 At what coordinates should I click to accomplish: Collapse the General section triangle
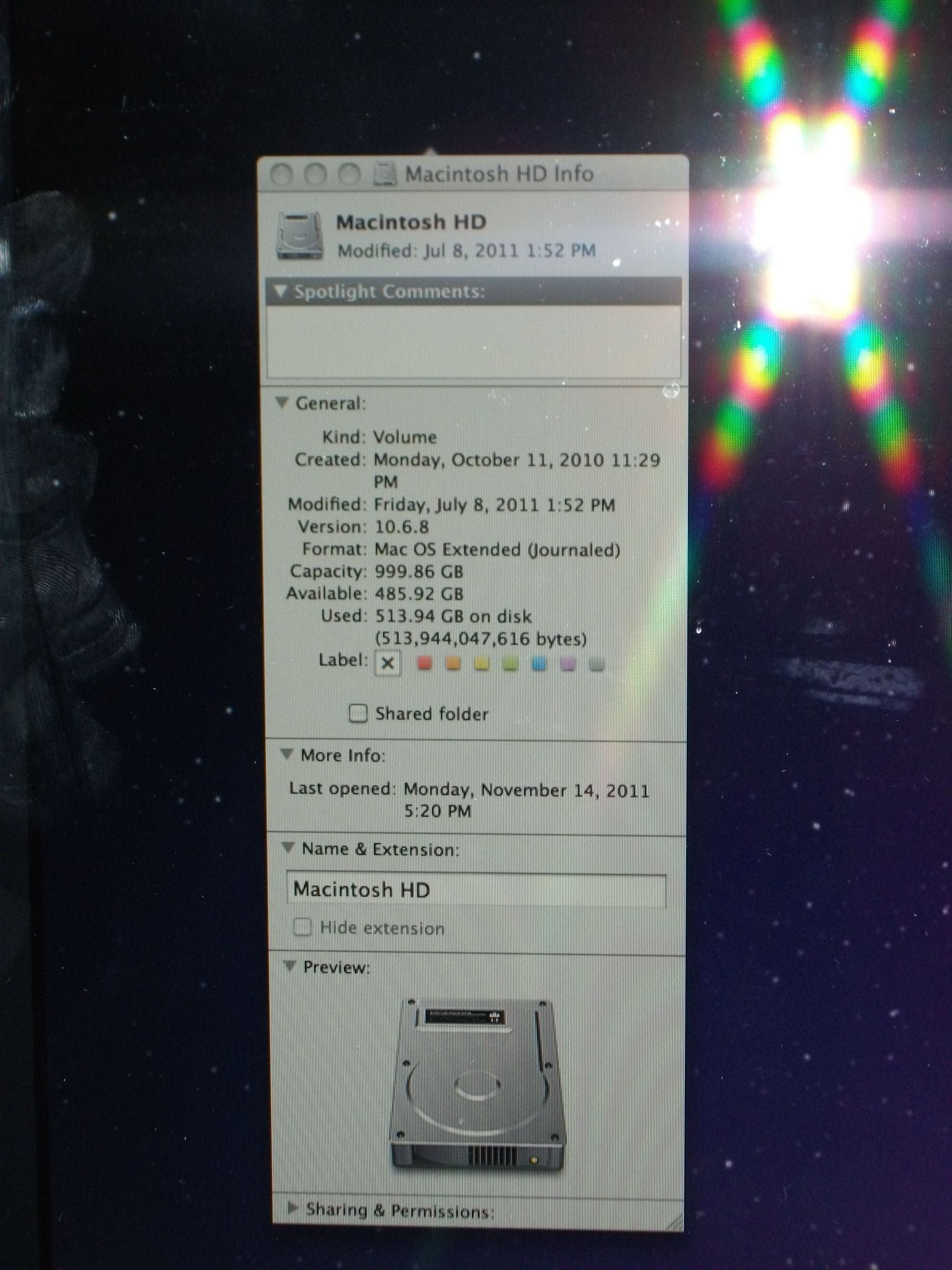click(283, 403)
